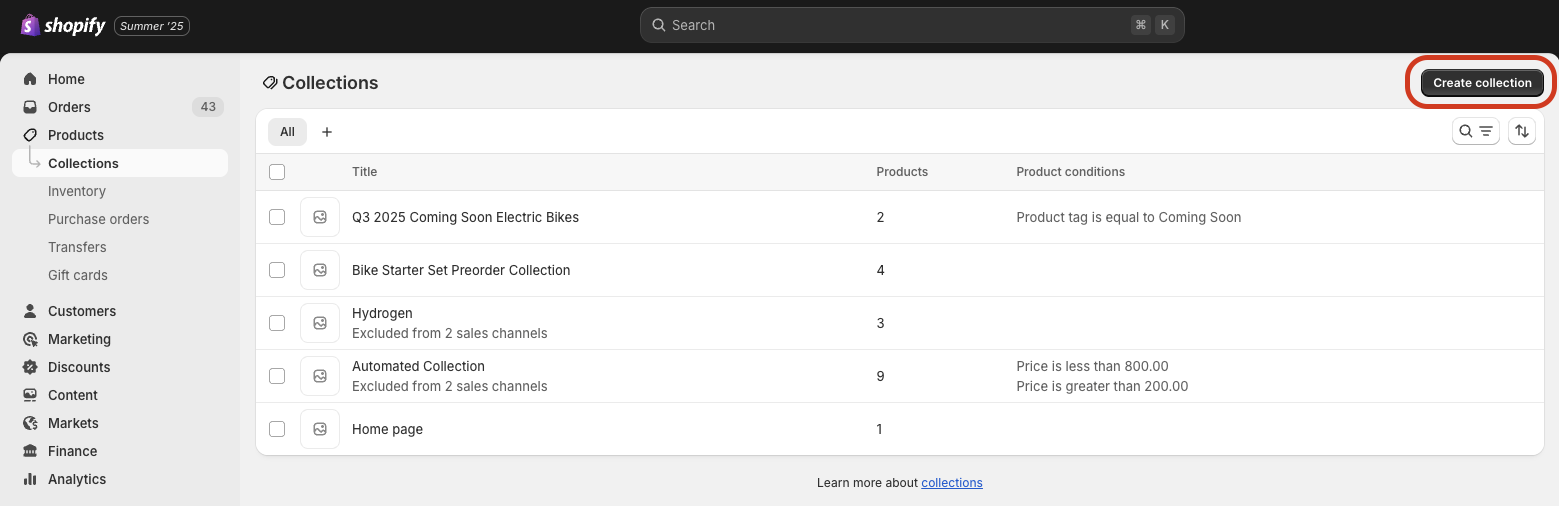This screenshot has width=1559, height=506.
Task: Click the Hydrogen collection thumbnail
Action: point(320,323)
